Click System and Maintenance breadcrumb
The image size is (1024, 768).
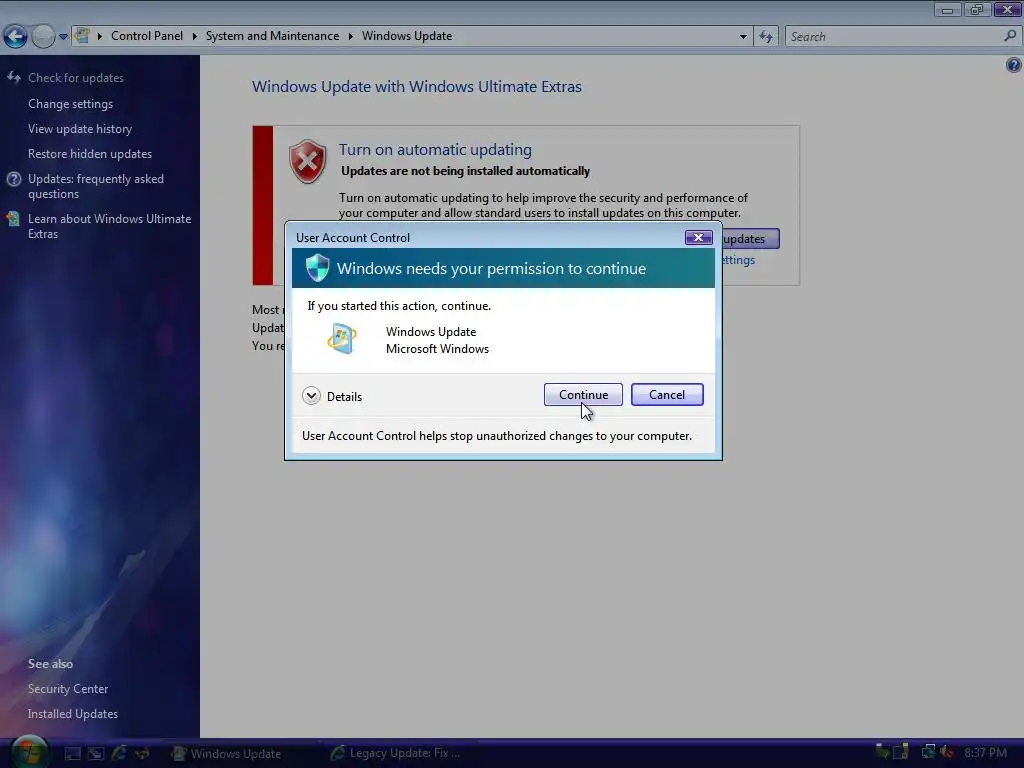tap(272, 36)
